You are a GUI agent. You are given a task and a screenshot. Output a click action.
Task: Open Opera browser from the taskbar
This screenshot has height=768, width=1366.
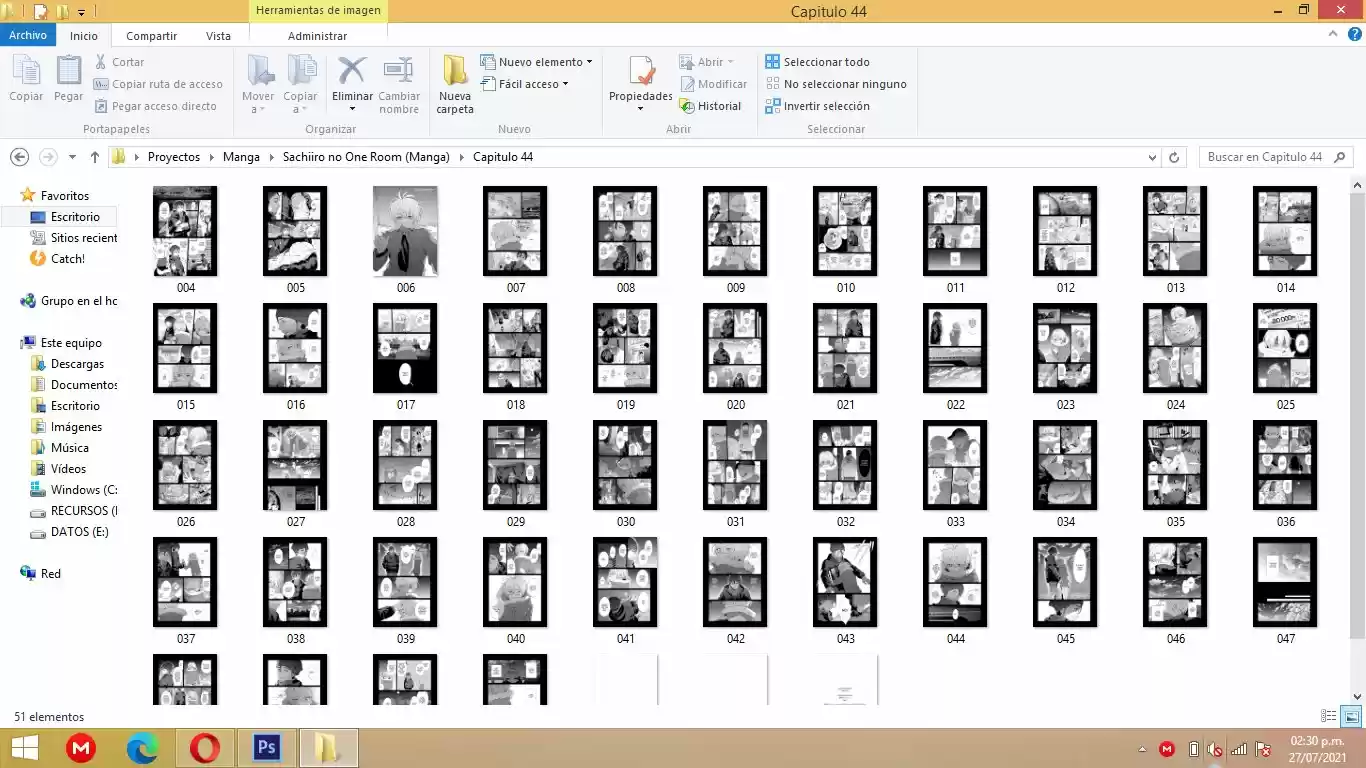205,747
